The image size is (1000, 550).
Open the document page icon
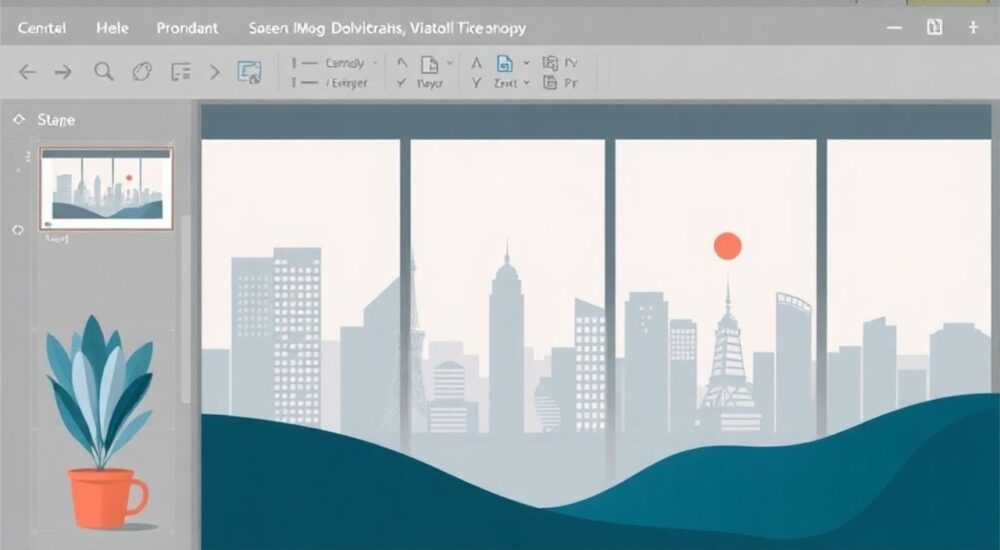[x=430, y=64]
